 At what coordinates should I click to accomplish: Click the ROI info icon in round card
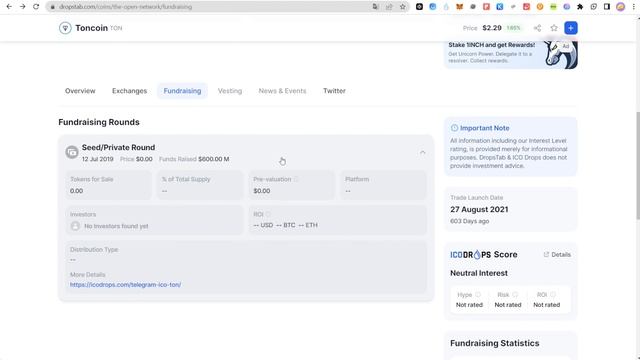(268, 214)
